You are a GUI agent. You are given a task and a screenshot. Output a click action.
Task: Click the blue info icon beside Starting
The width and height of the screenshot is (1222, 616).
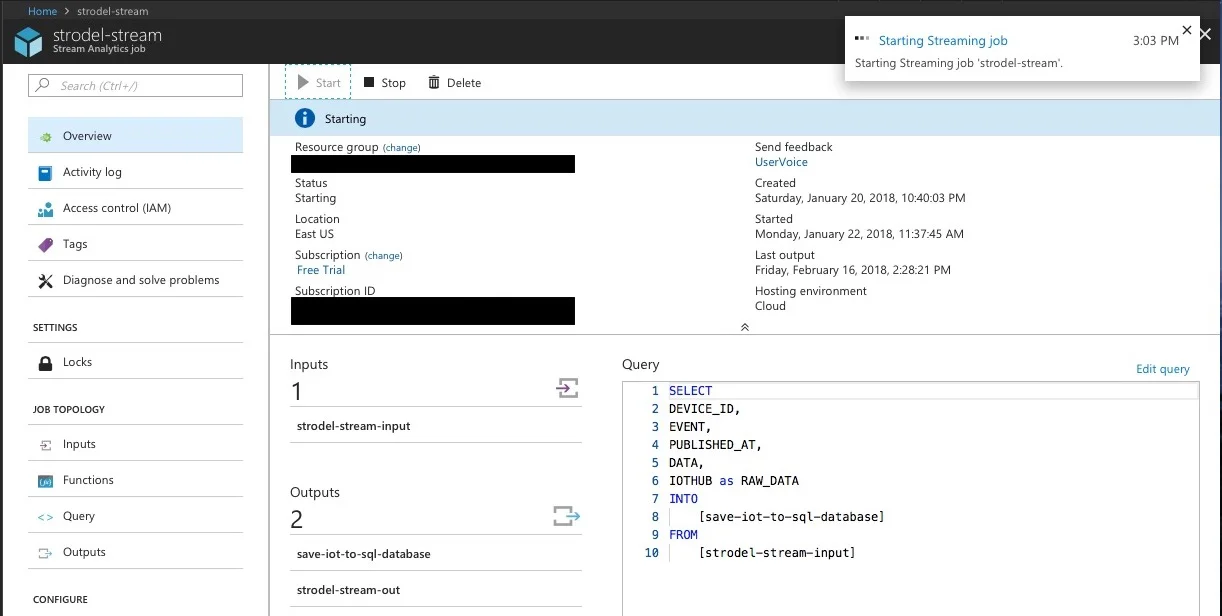click(304, 119)
